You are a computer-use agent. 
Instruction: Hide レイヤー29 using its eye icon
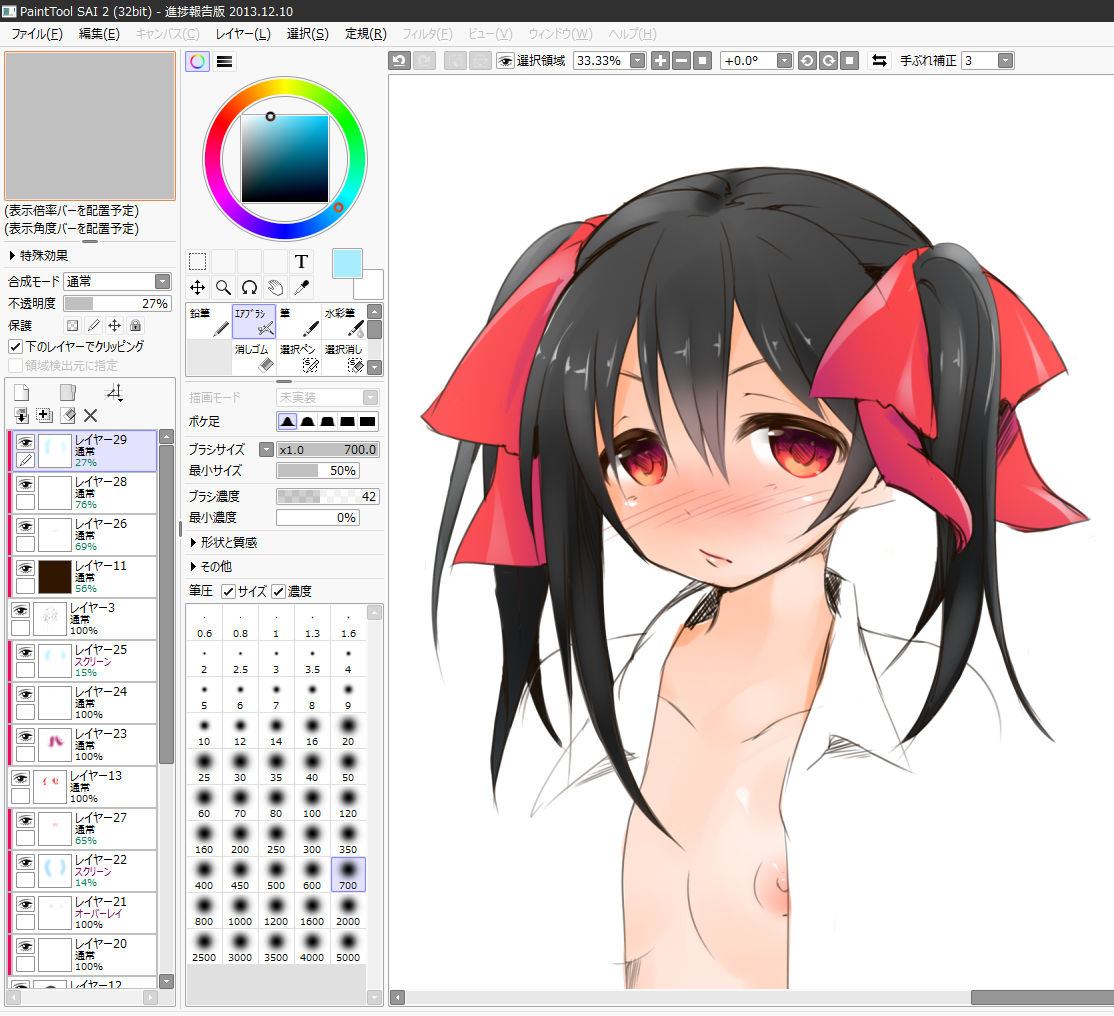click(26, 442)
